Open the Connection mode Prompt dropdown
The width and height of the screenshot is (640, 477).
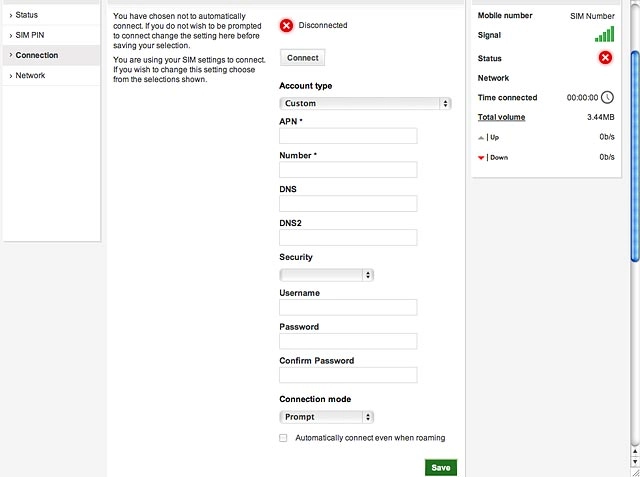(x=327, y=417)
